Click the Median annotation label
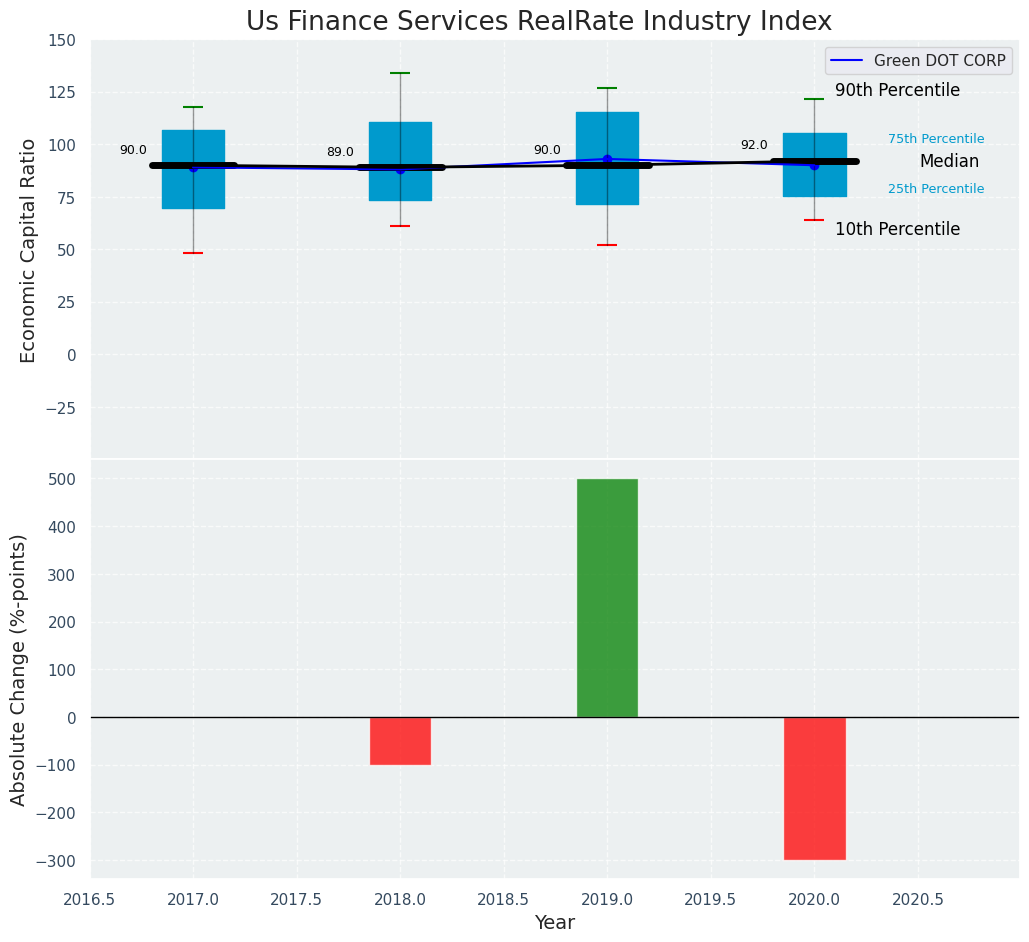 (949, 161)
